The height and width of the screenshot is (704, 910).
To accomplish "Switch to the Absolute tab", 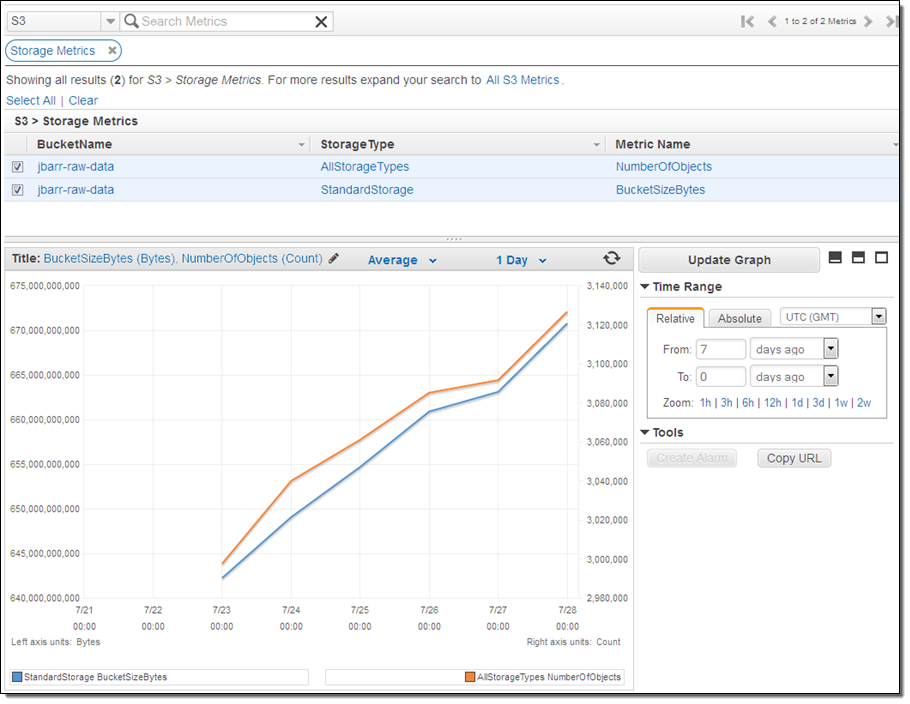I will [740, 318].
